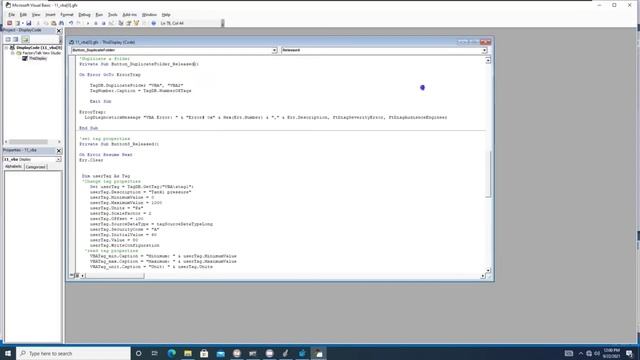The width and height of the screenshot is (640, 360).
Task: Click the Properties Window toolbar icon
Action: [x=129, y=23]
